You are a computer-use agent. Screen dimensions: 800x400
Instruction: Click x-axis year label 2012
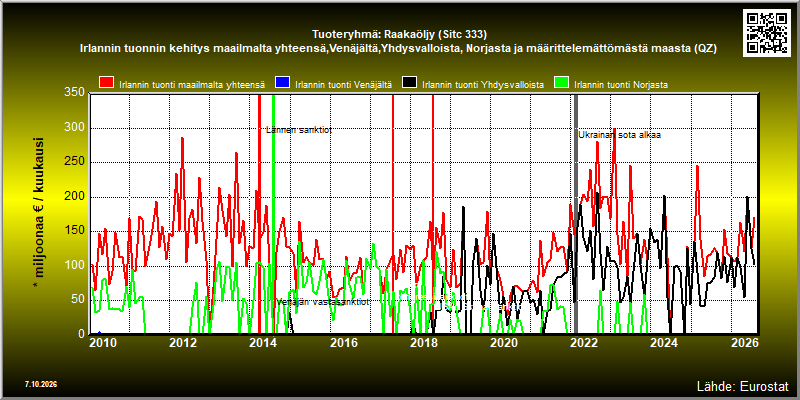click(185, 342)
